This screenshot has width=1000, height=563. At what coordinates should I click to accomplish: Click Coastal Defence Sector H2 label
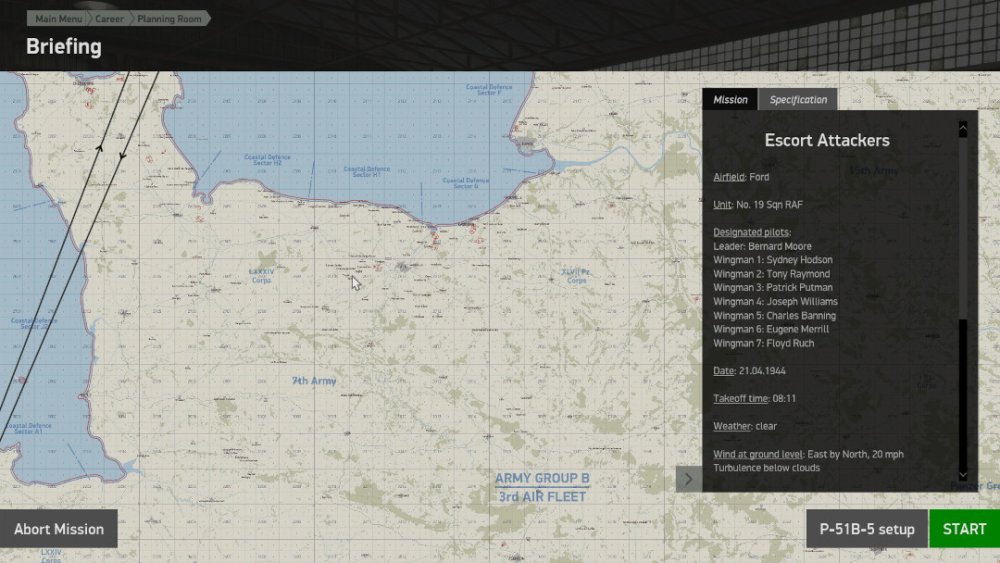pyautogui.click(x=267, y=159)
